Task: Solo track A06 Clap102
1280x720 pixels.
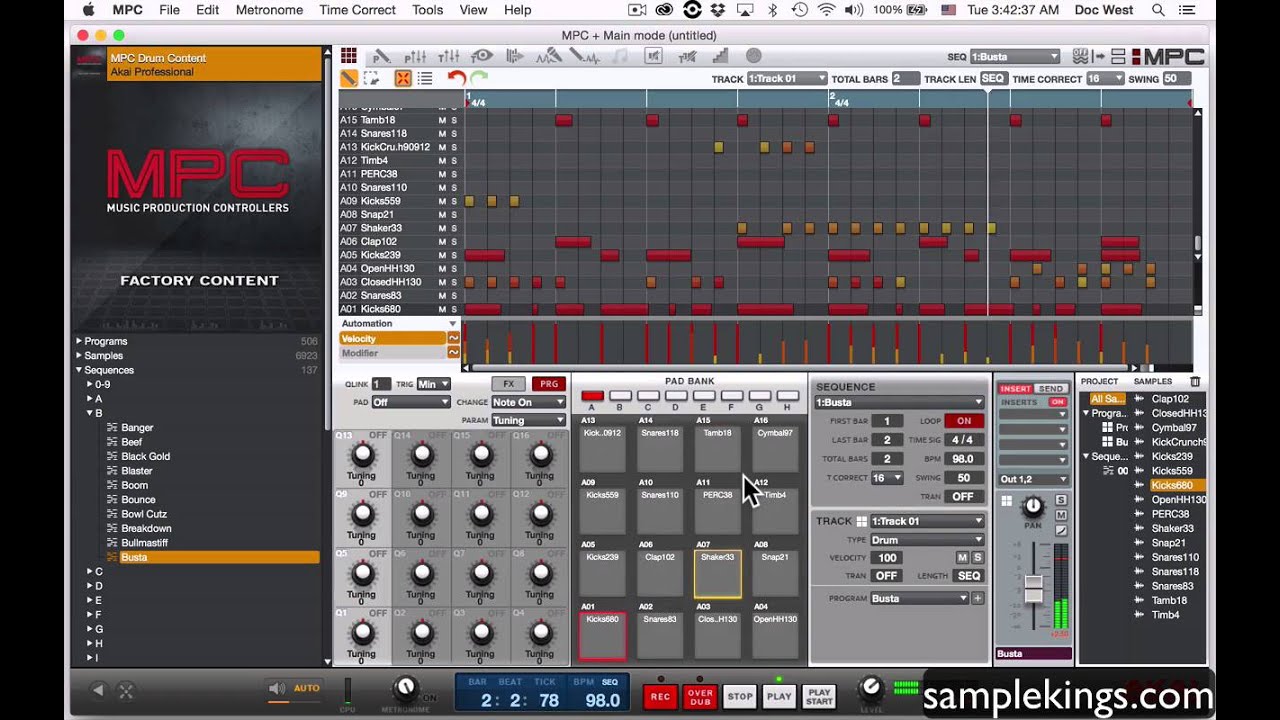Action: pyautogui.click(x=454, y=242)
